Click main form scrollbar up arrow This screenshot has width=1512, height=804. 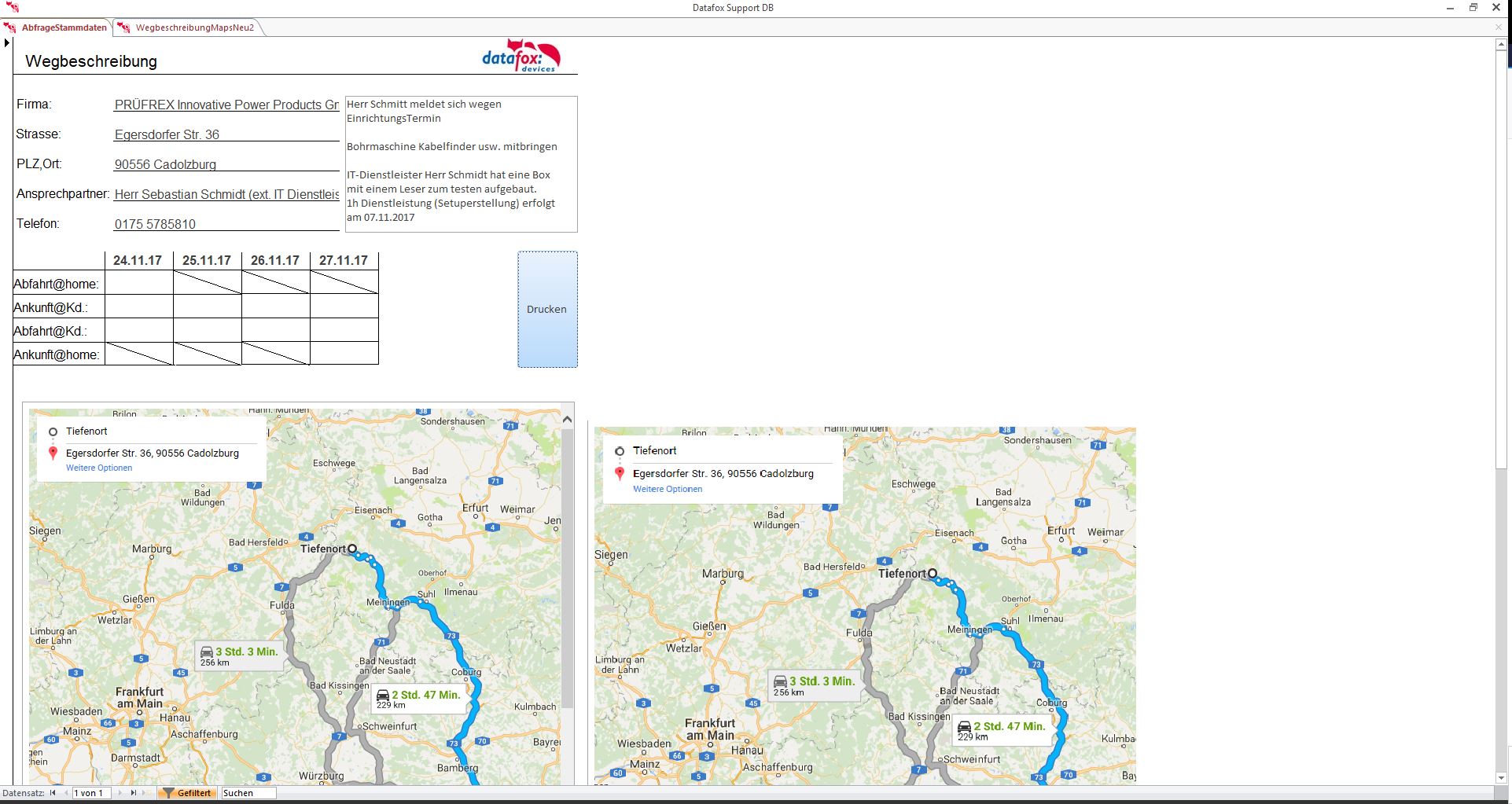click(1502, 45)
